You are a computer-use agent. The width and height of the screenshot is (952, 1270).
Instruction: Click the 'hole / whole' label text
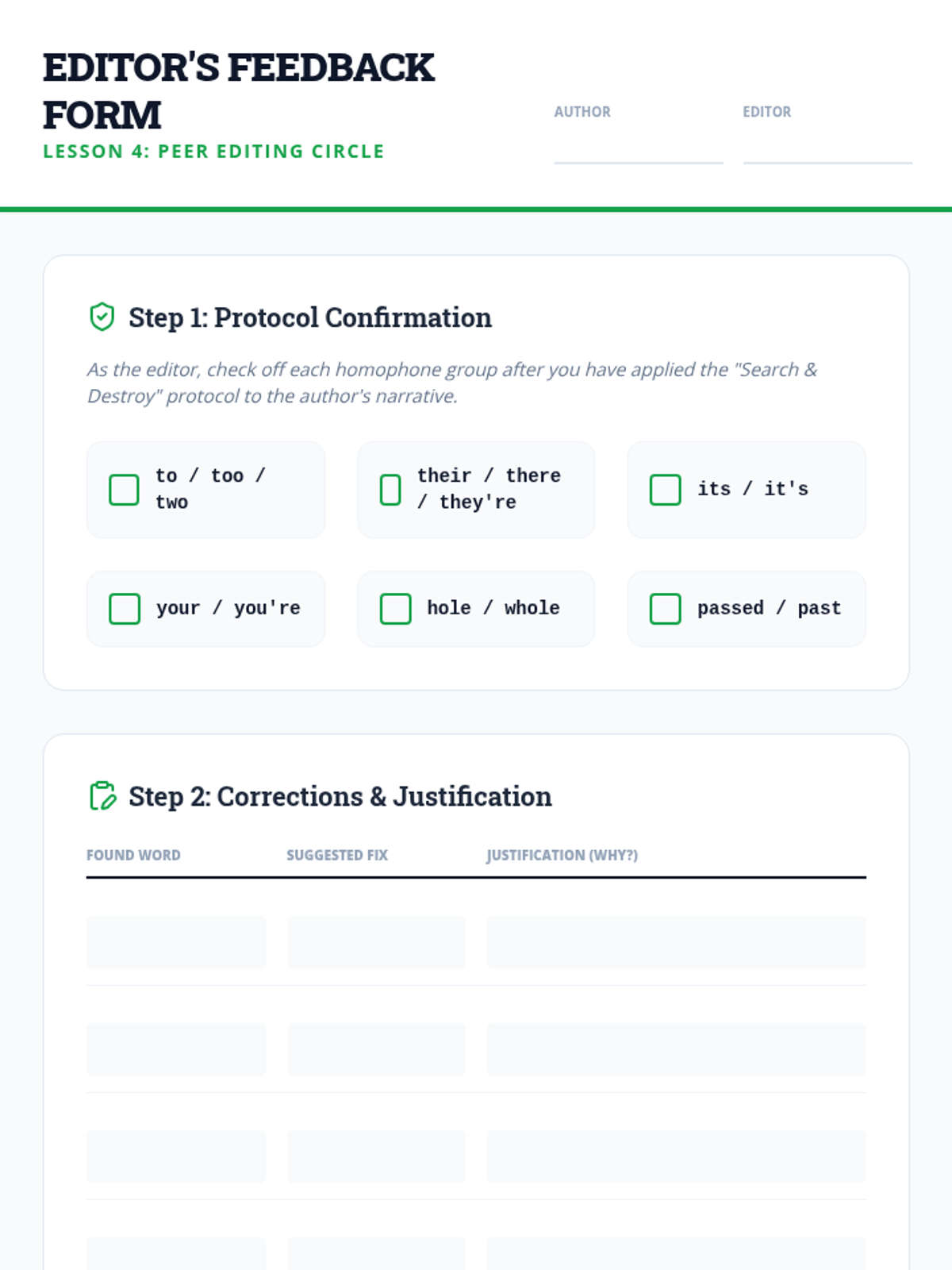[x=493, y=608]
